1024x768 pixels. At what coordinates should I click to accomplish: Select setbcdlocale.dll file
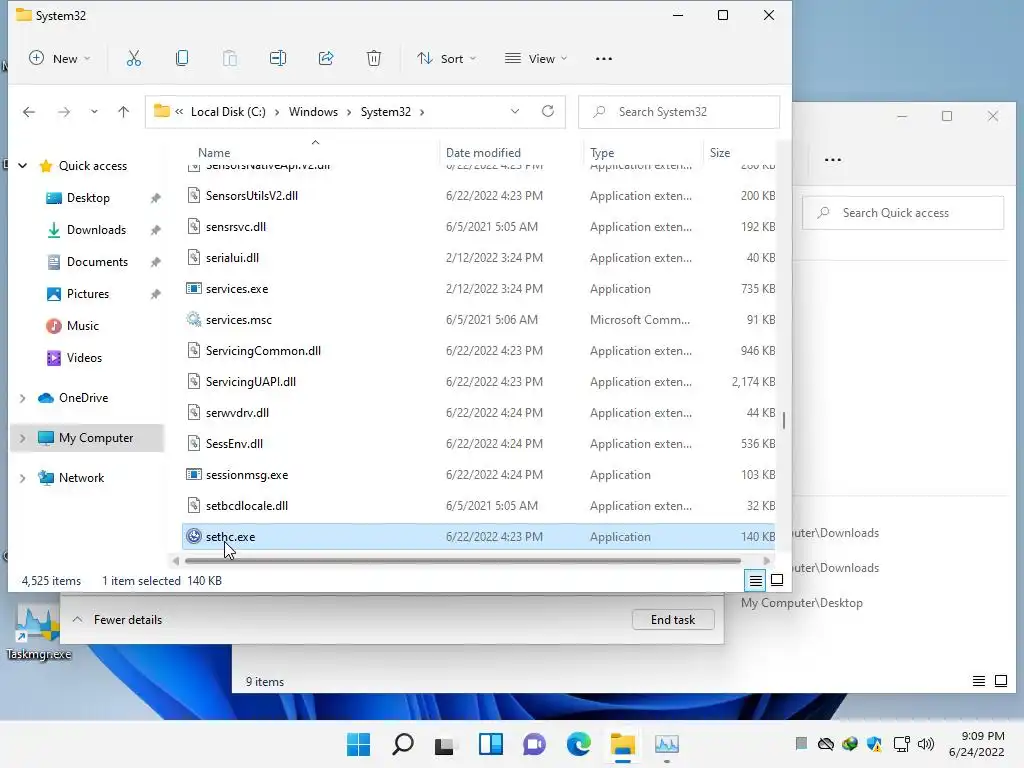point(479,505)
